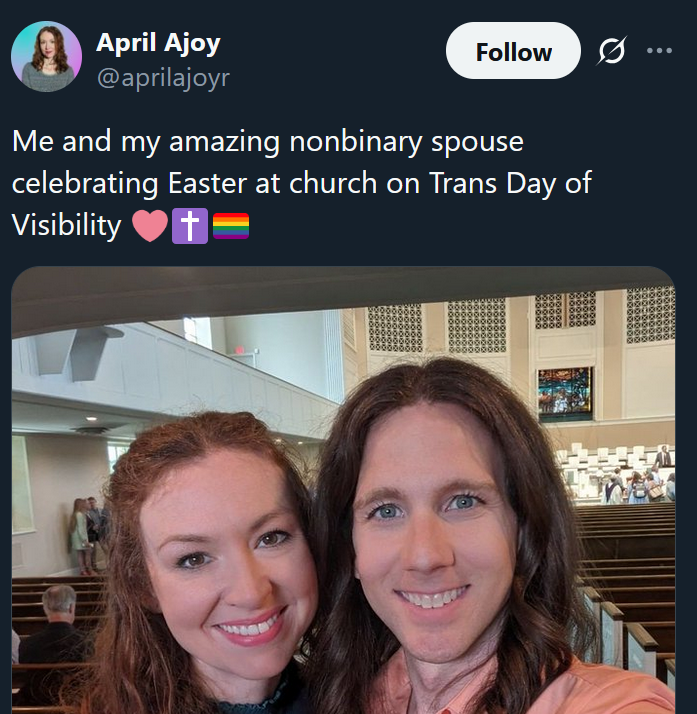Open the round profile avatar

(x=46, y=56)
